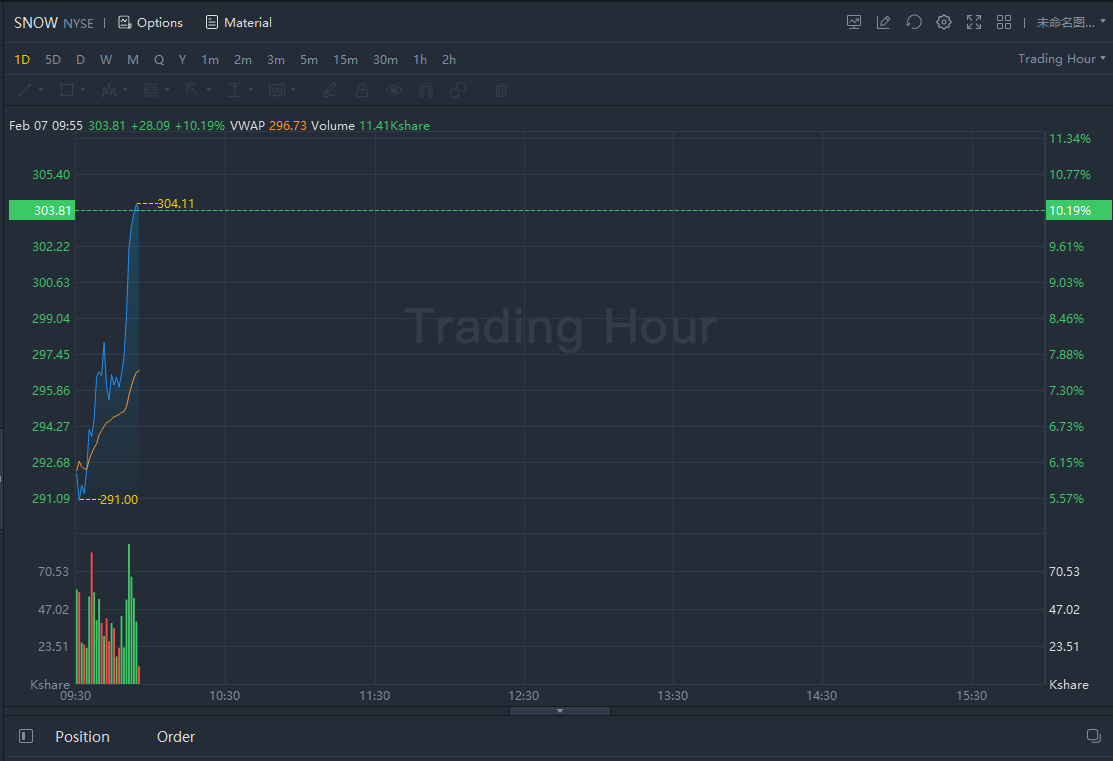
Task: Switch to the W weekly timeframe
Action: (106, 60)
